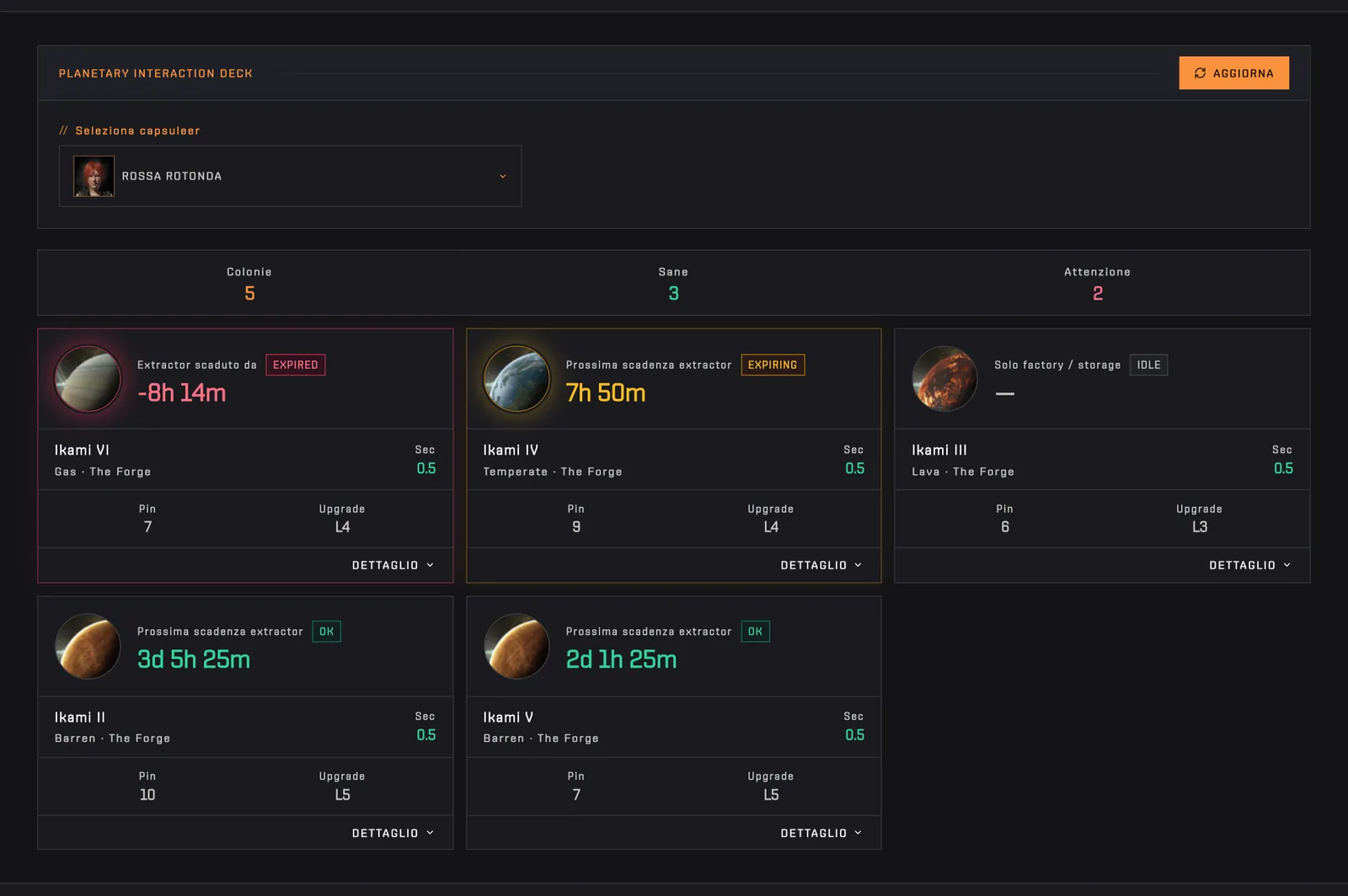The image size is (1348, 896).
Task: Click Solo factory / storage label
Action: (1057, 365)
